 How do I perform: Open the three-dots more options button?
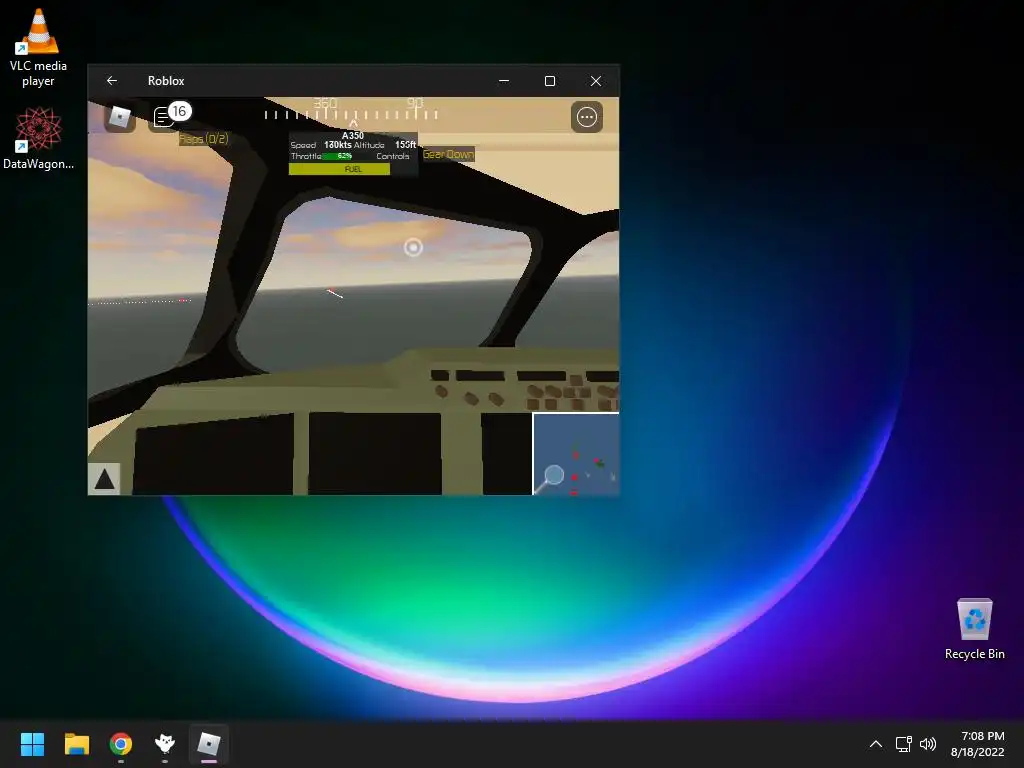[x=586, y=117]
